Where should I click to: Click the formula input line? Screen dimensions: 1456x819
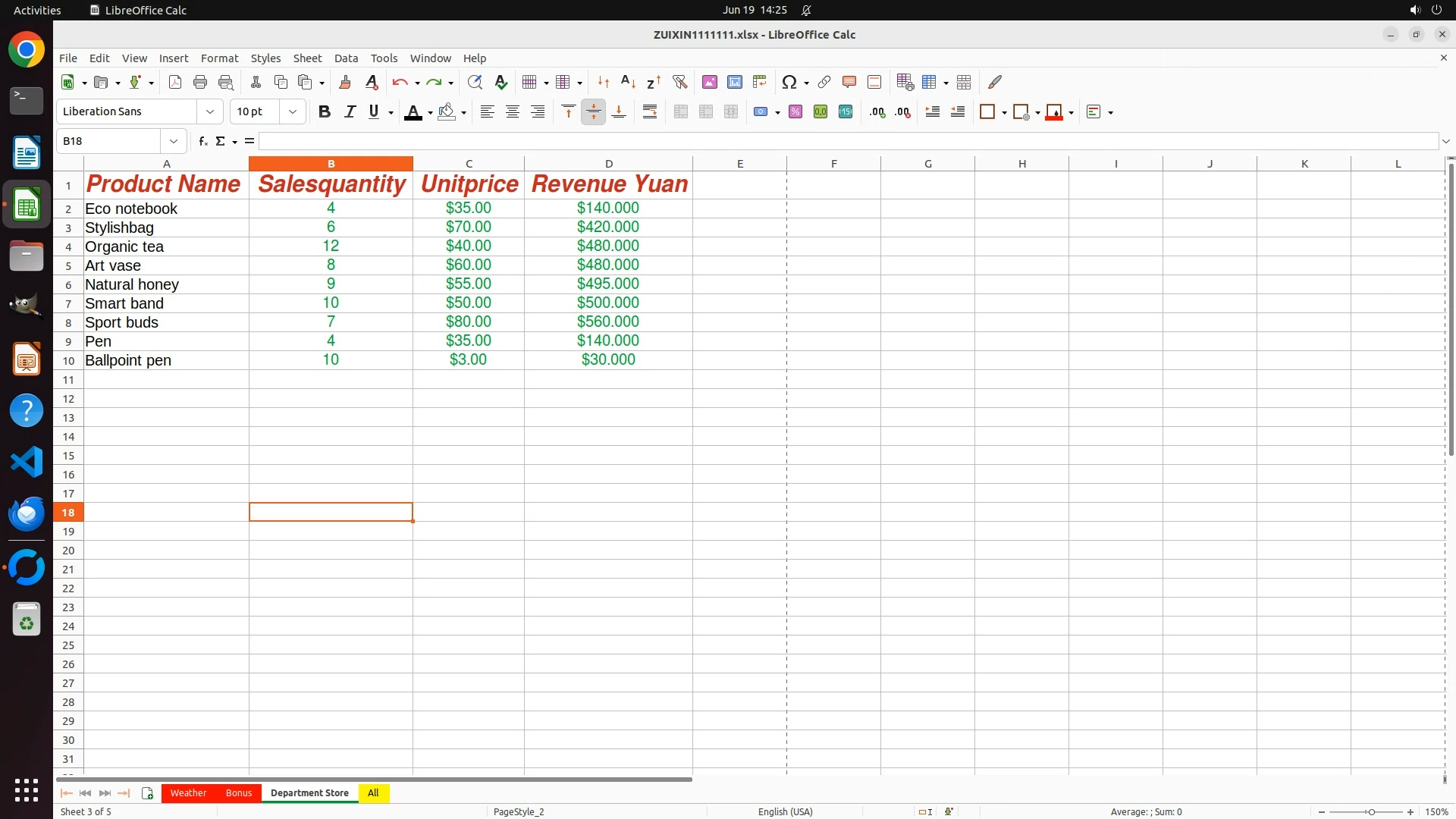(x=848, y=141)
